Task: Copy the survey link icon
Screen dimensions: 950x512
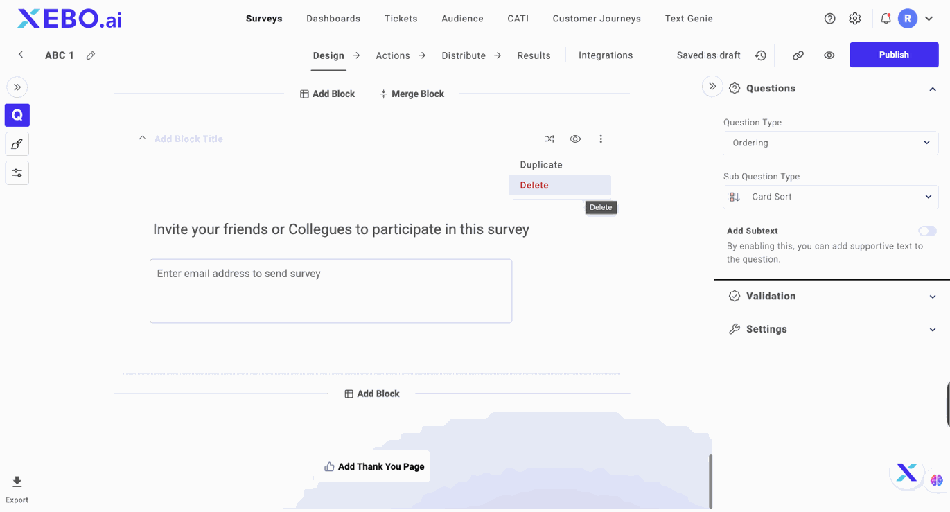Action: tap(798, 55)
